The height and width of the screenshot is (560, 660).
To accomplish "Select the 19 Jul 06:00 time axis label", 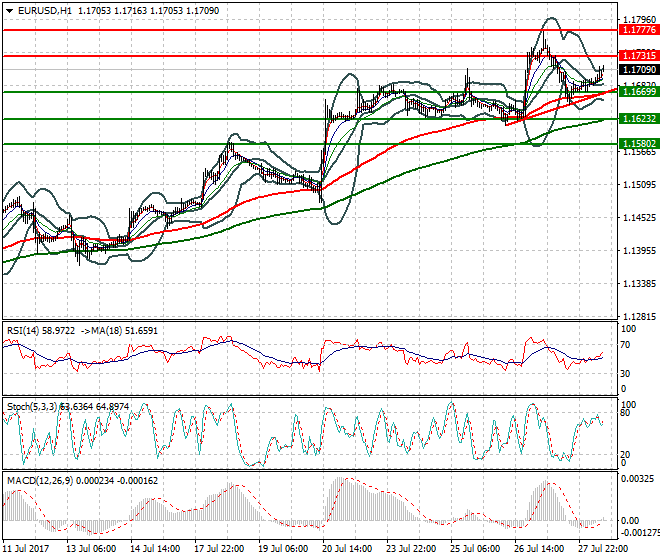I will 283,549.
